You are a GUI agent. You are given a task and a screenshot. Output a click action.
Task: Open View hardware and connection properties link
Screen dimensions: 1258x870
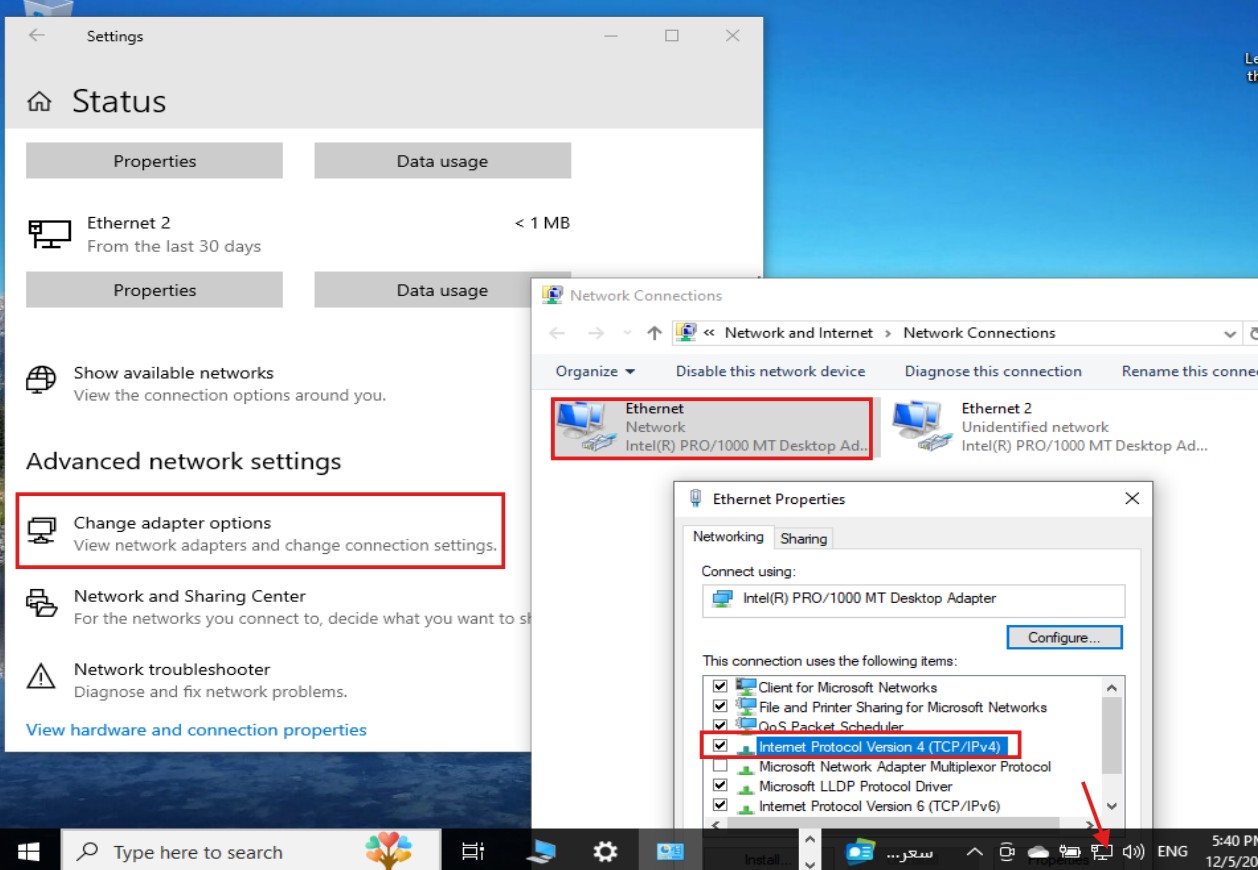click(x=196, y=730)
